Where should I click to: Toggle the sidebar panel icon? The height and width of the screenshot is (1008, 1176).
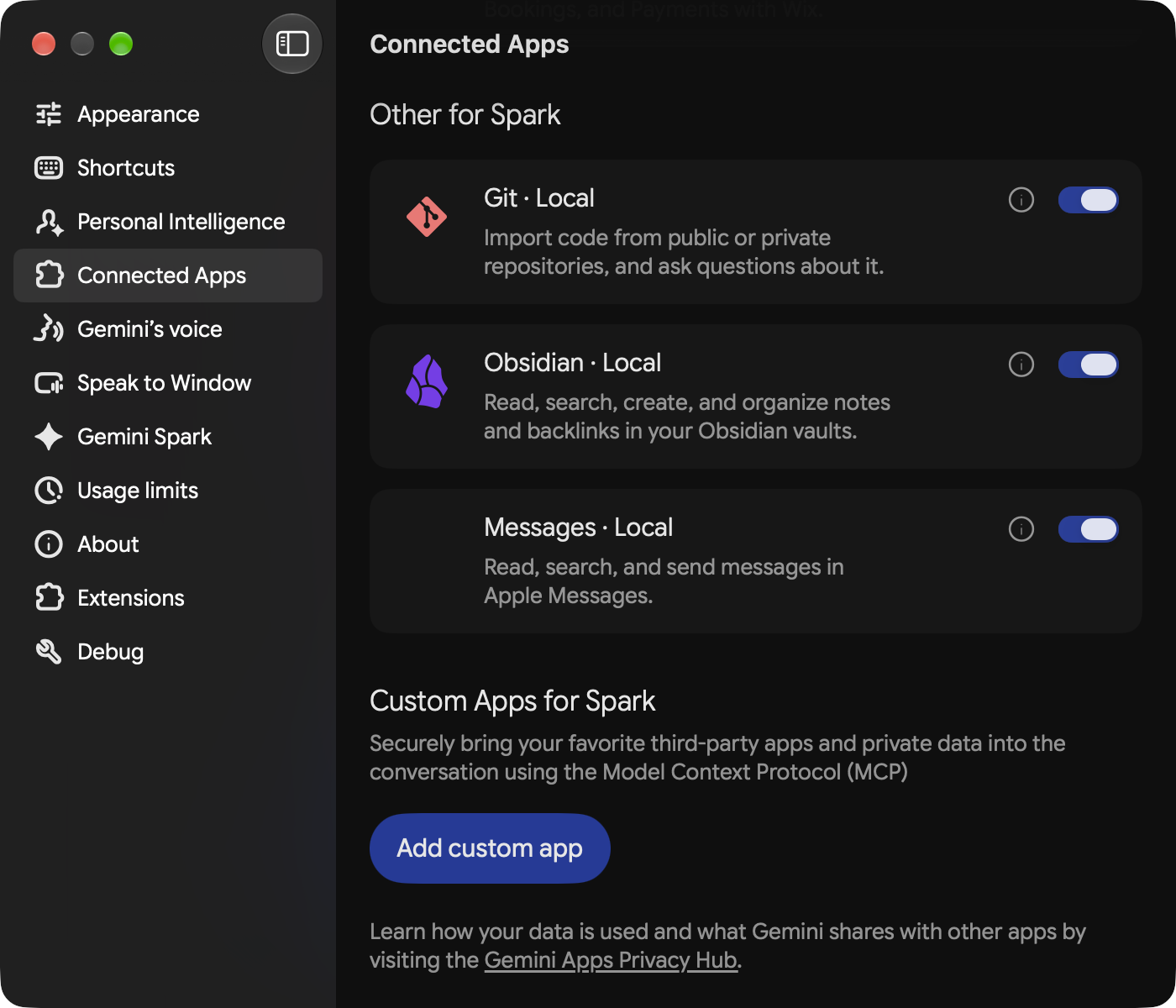tap(292, 44)
